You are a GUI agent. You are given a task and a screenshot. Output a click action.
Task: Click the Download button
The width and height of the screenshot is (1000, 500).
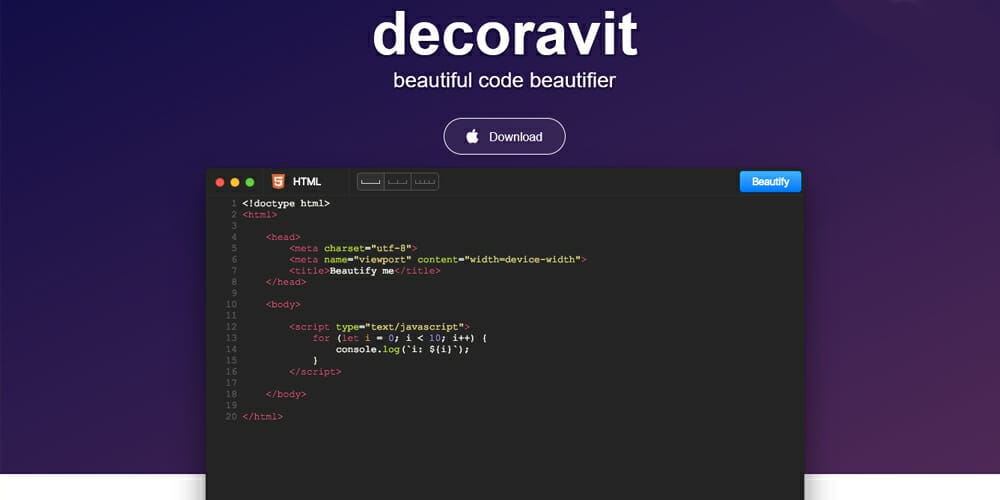click(x=504, y=136)
